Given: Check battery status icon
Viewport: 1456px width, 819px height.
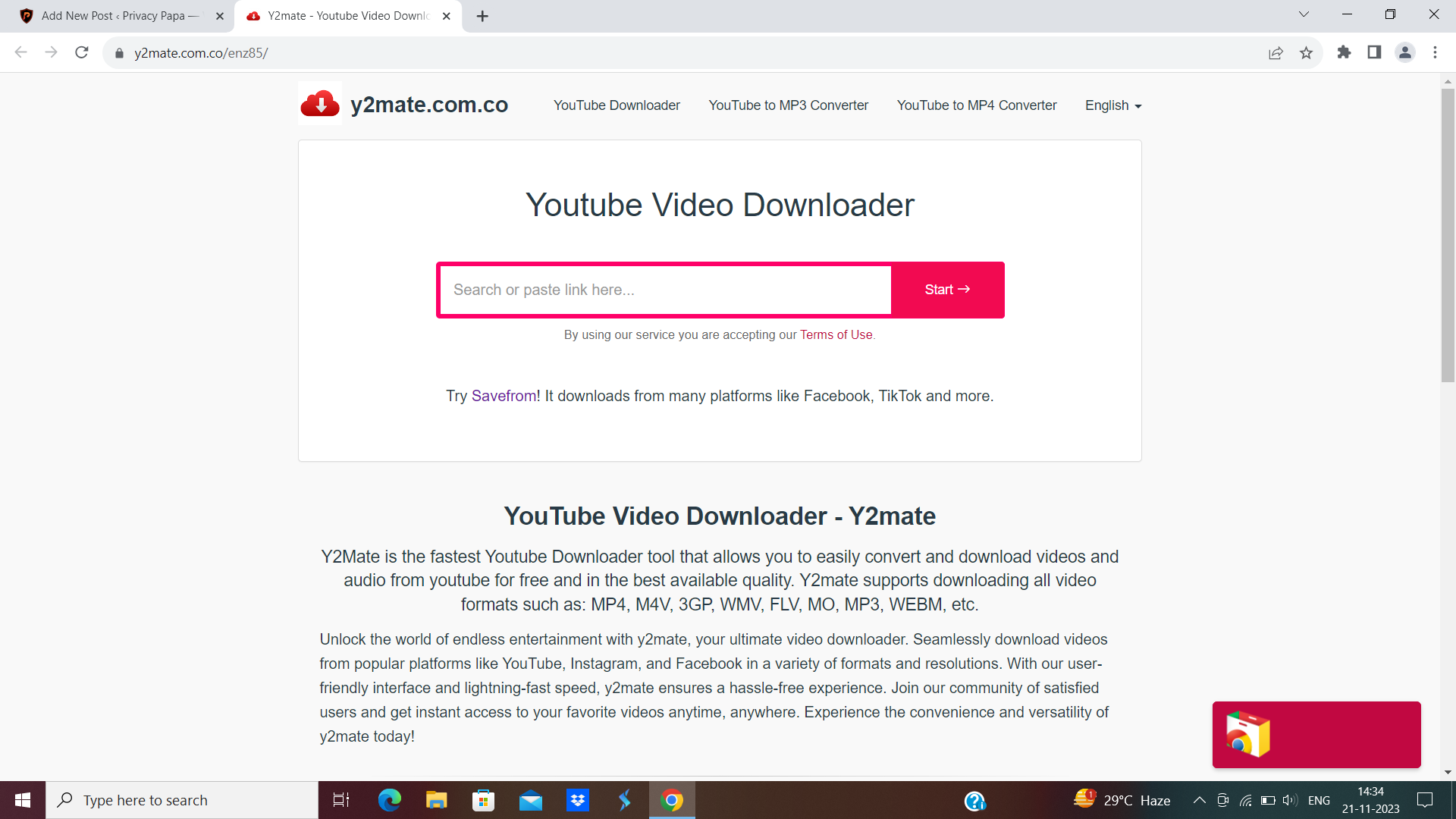Looking at the screenshot, I should pos(1268,800).
